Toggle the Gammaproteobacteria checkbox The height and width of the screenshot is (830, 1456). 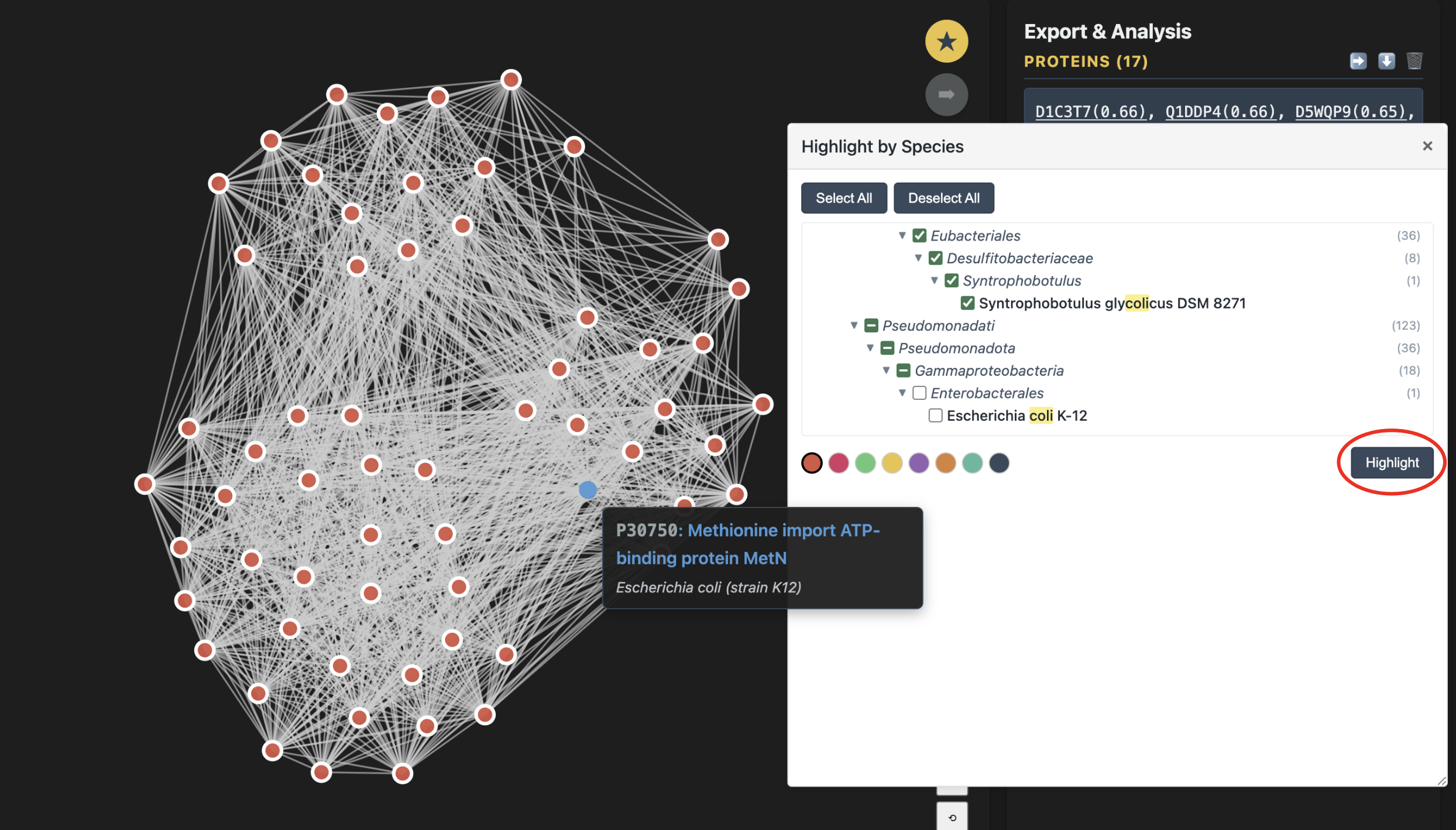[903, 371]
